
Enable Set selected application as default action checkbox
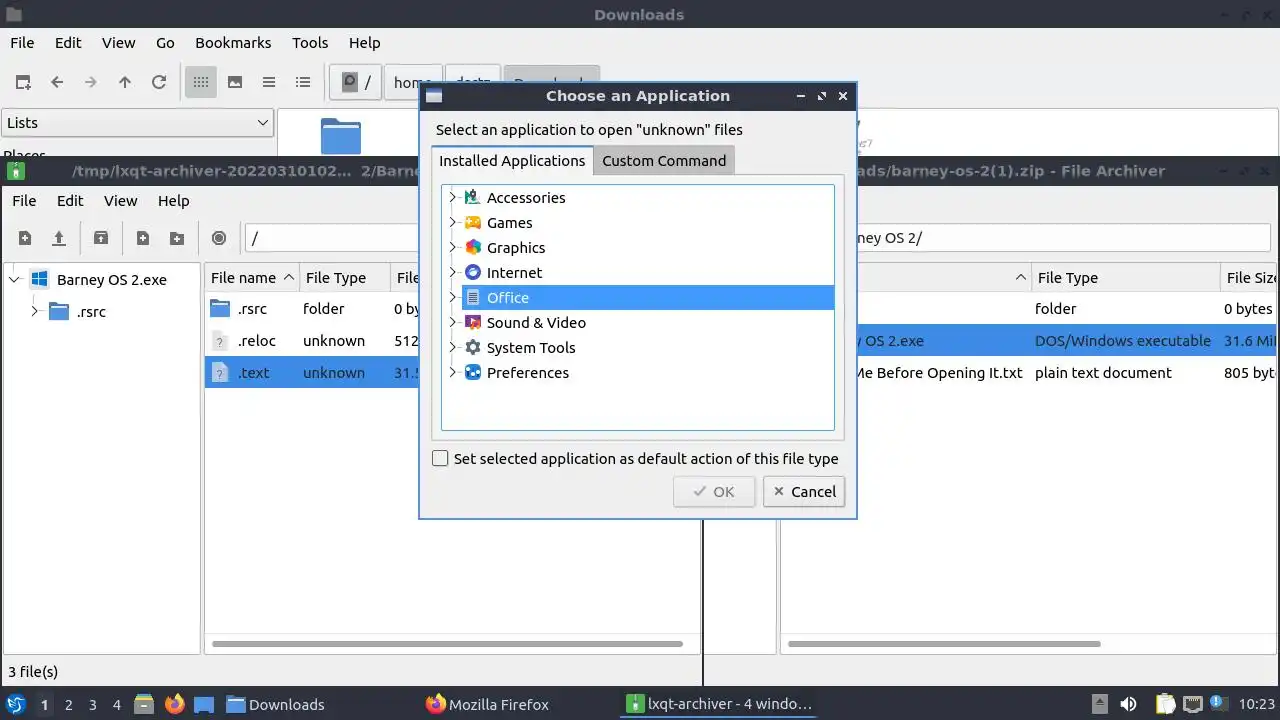(x=440, y=458)
